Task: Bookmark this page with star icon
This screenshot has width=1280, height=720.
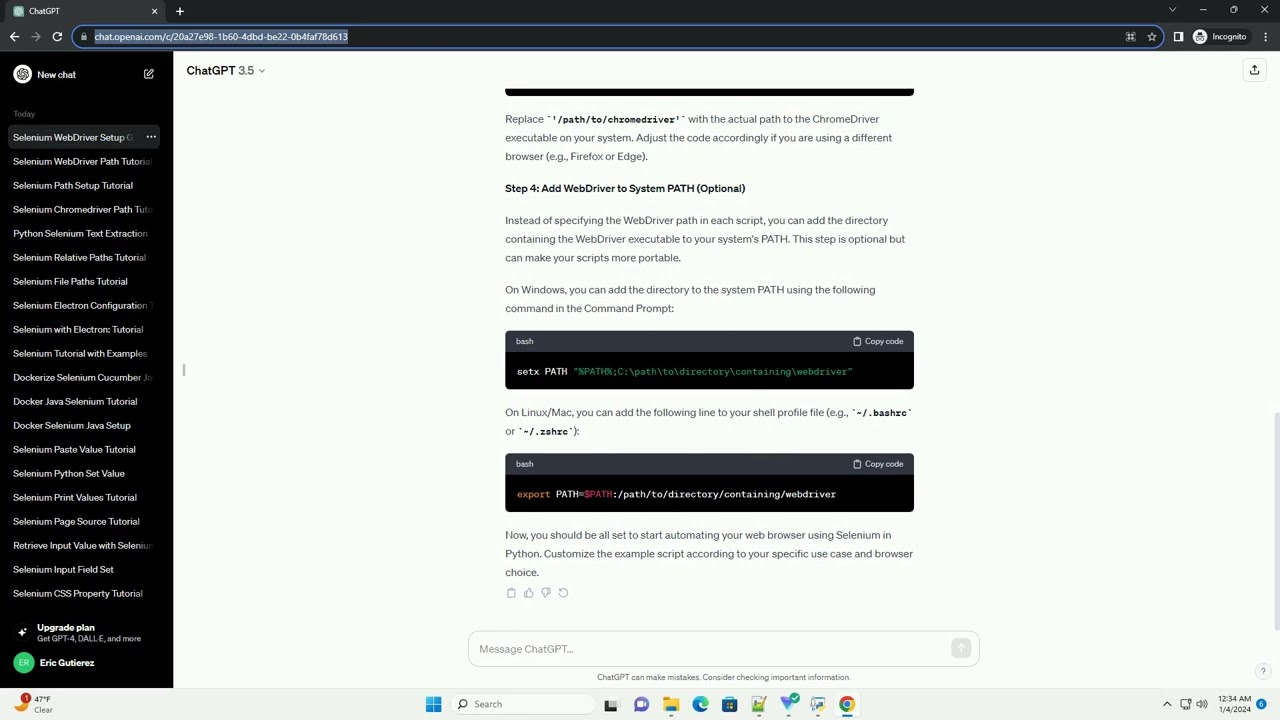Action: click(1152, 37)
